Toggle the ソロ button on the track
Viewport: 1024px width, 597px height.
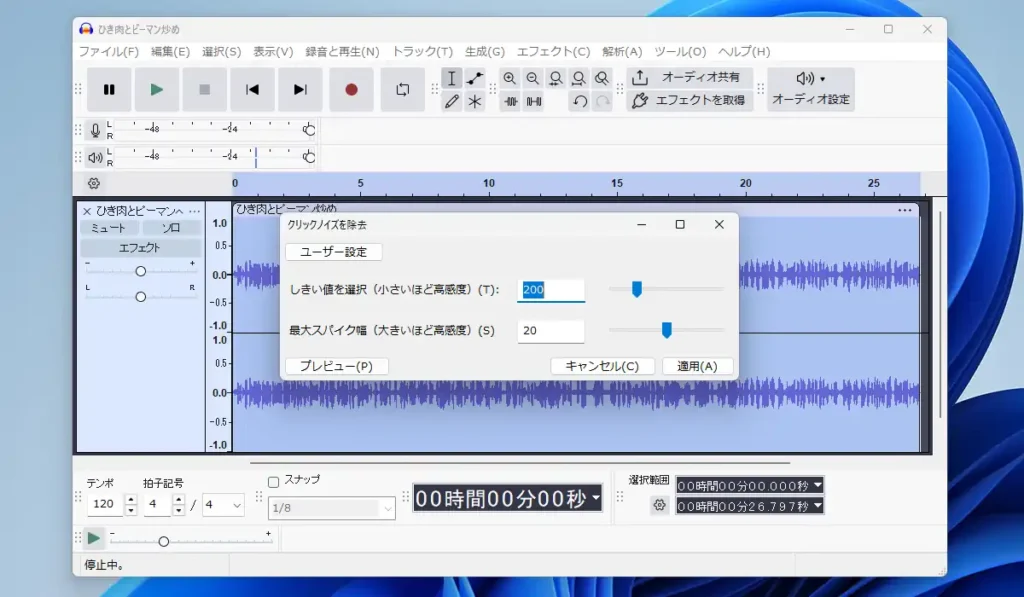pos(171,228)
